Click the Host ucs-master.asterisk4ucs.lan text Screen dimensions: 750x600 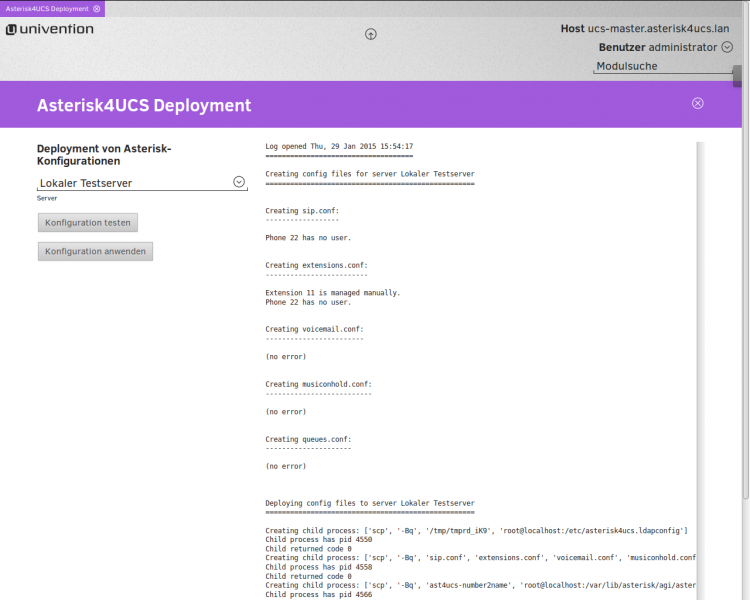[645, 28]
